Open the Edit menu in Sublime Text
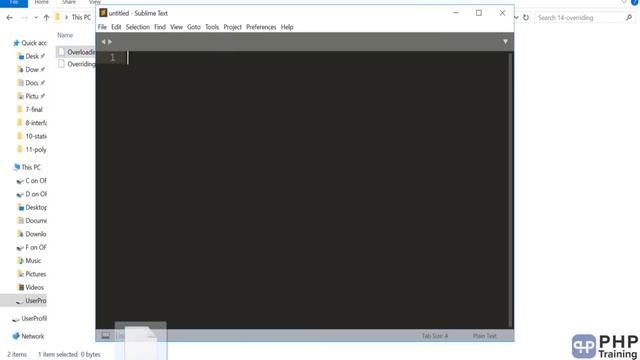The image size is (640, 360). coord(116,27)
